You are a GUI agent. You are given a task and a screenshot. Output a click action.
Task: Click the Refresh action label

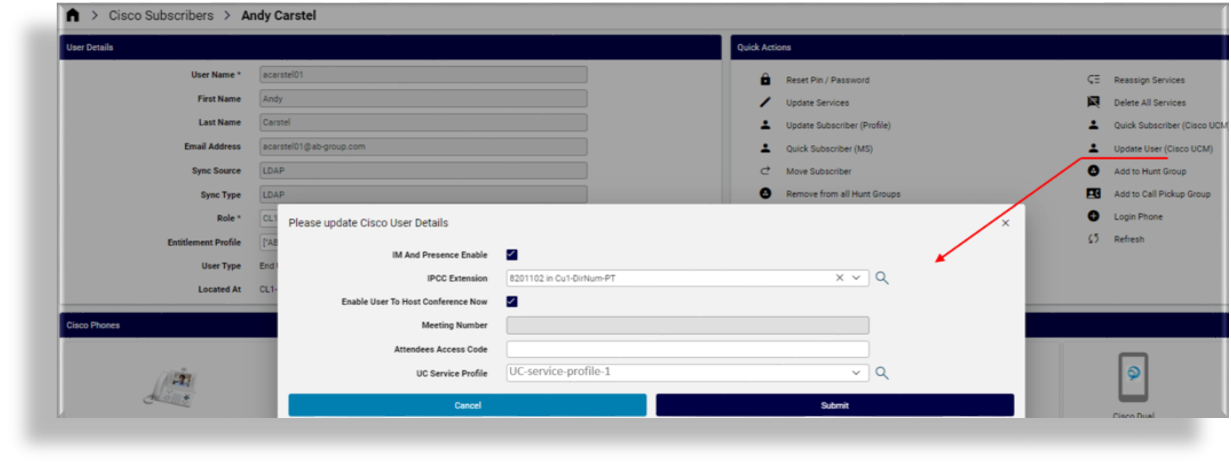[1129, 239]
